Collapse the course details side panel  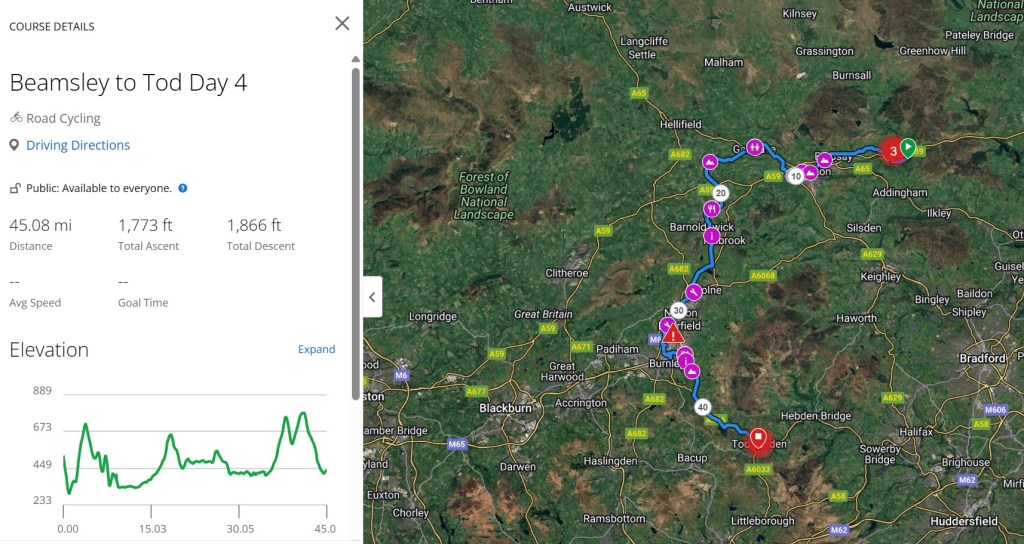tap(372, 297)
